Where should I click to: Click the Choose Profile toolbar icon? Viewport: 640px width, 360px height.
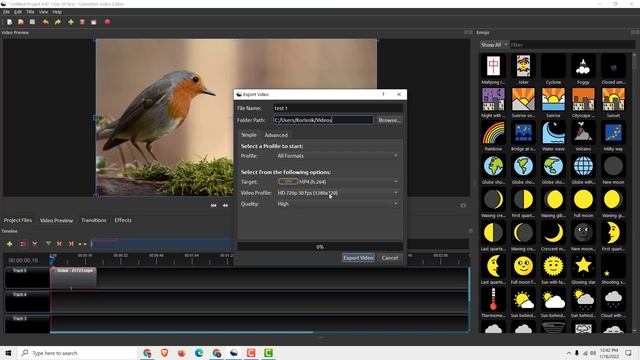(x=82, y=22)
